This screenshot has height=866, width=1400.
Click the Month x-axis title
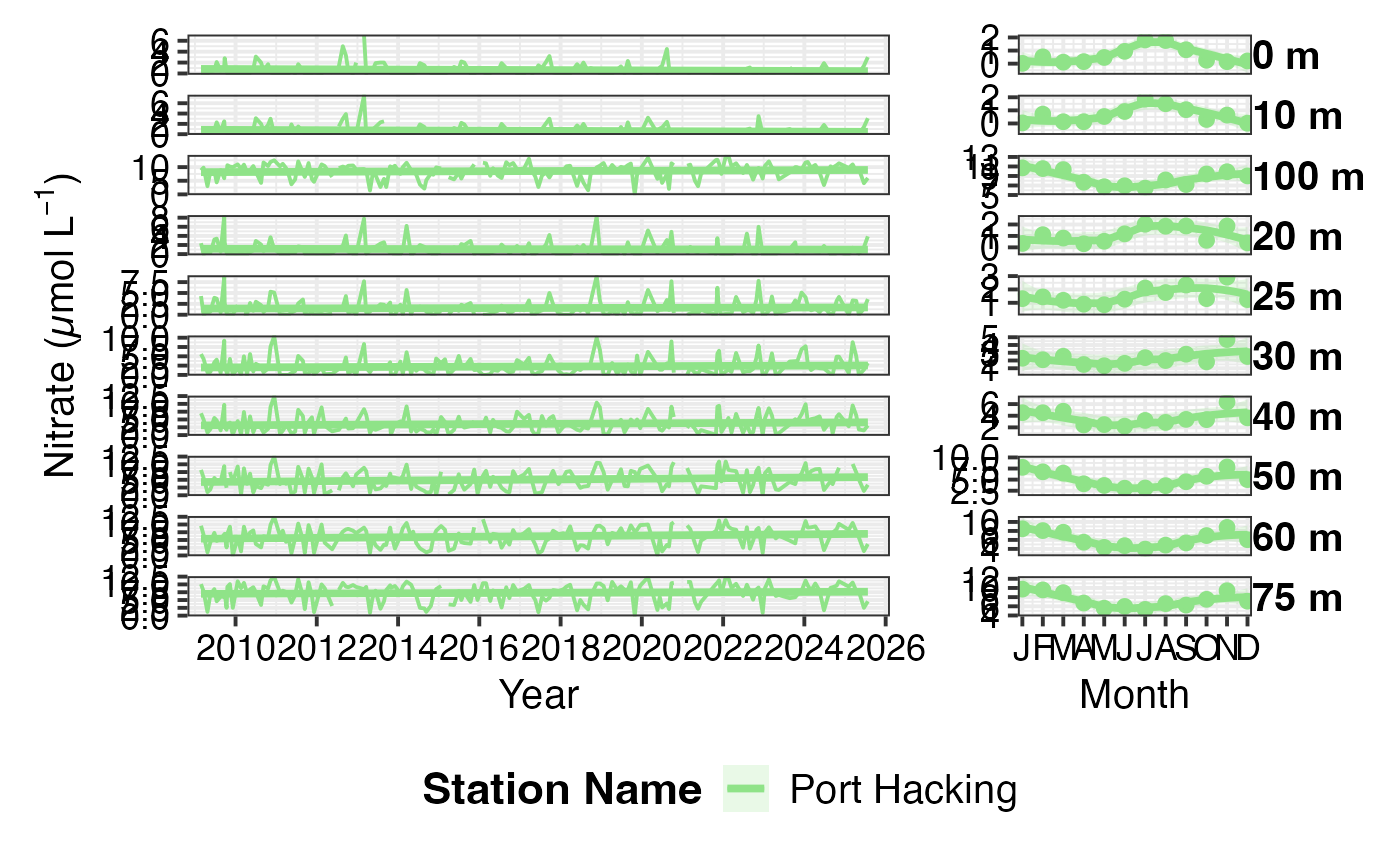[x=1134, y=693]
